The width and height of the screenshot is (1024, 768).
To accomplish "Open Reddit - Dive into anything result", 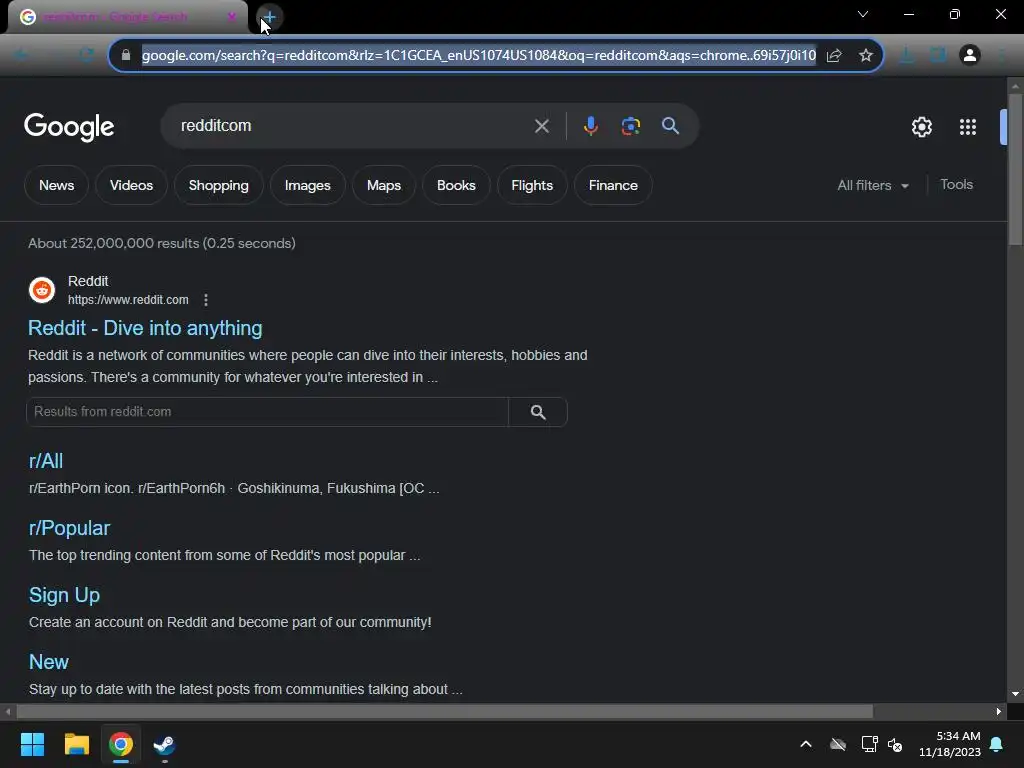I will point(145,328).
